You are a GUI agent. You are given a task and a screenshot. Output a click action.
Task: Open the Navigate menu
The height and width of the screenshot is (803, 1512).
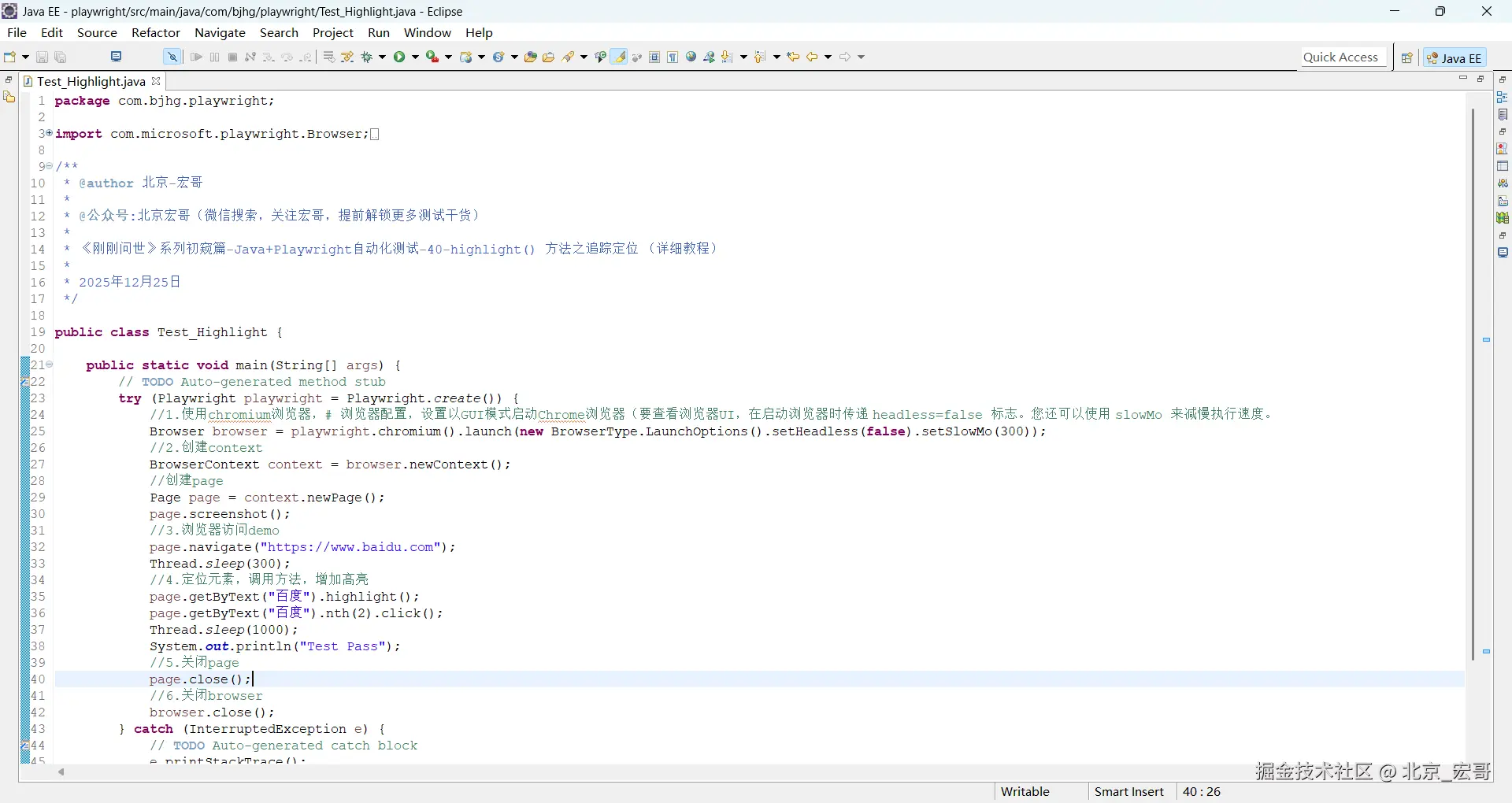coord(220,32)
